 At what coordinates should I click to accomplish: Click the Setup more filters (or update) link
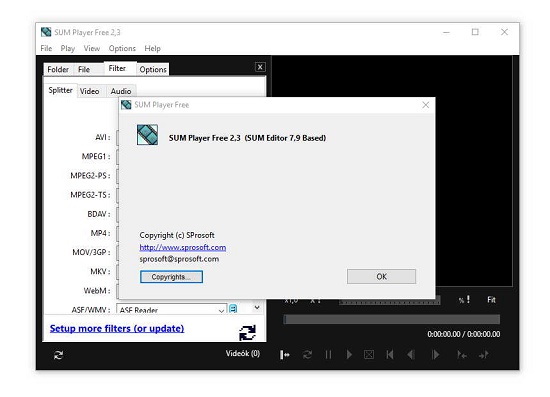coord(117,328)
